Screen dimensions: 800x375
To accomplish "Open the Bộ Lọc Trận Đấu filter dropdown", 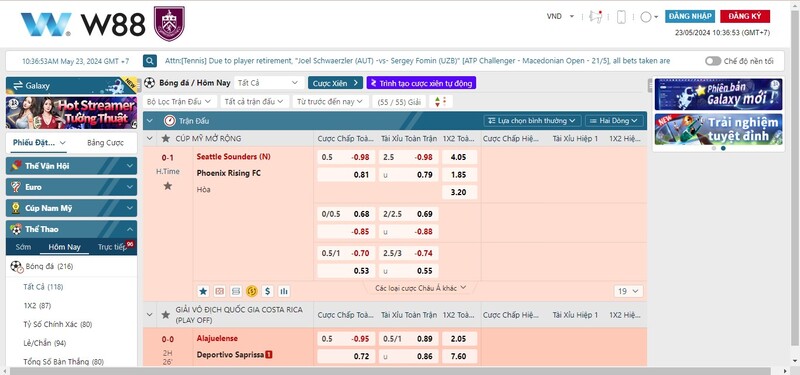I will [x=181, y=102].
